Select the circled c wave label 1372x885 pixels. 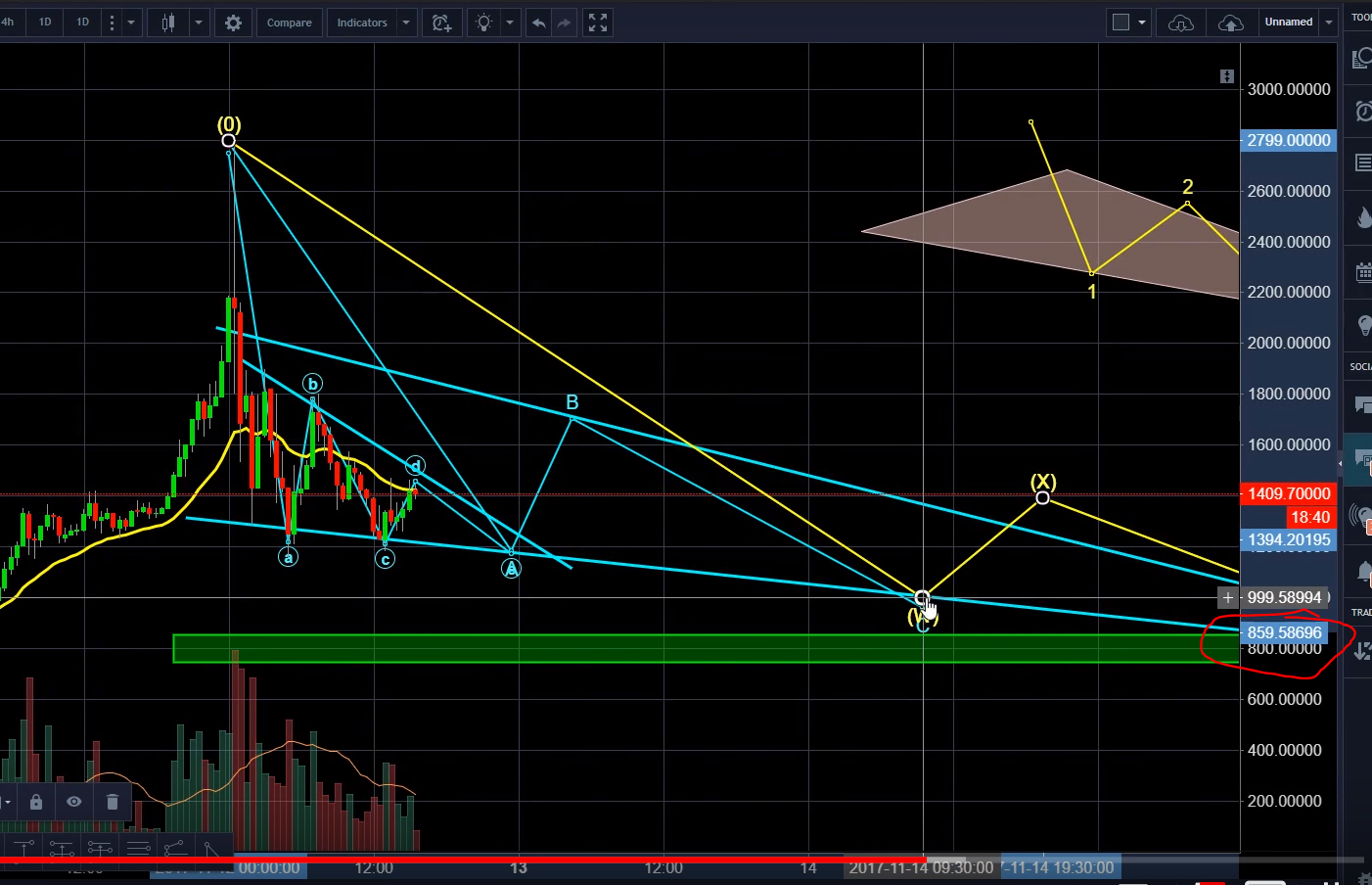(386, 559)
